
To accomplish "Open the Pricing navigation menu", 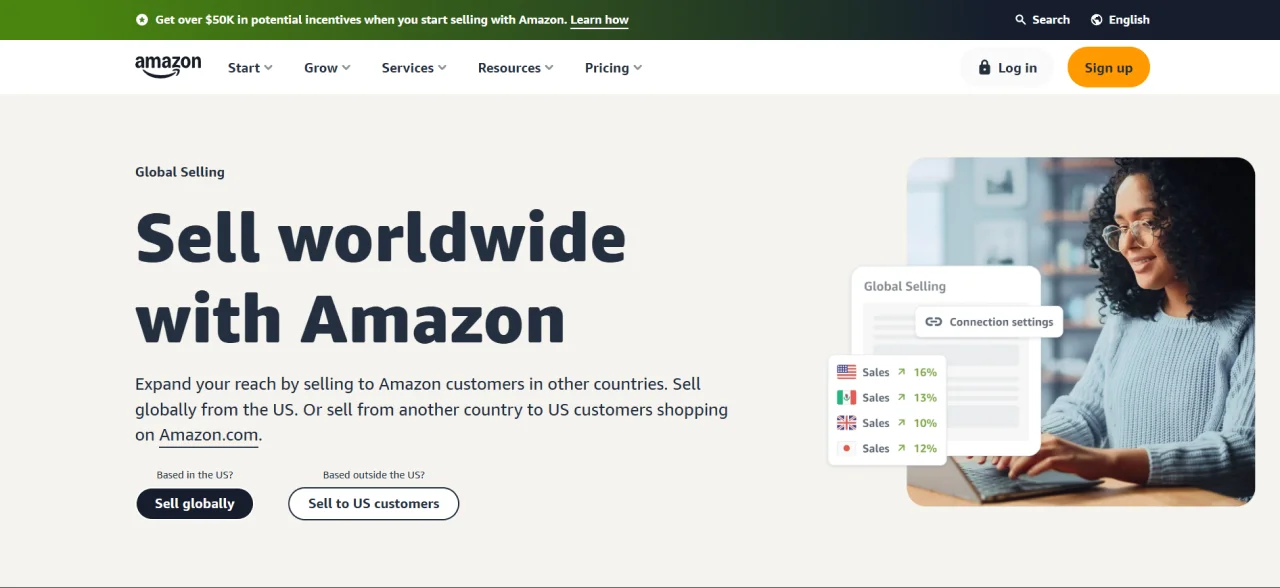I will 614,68.
